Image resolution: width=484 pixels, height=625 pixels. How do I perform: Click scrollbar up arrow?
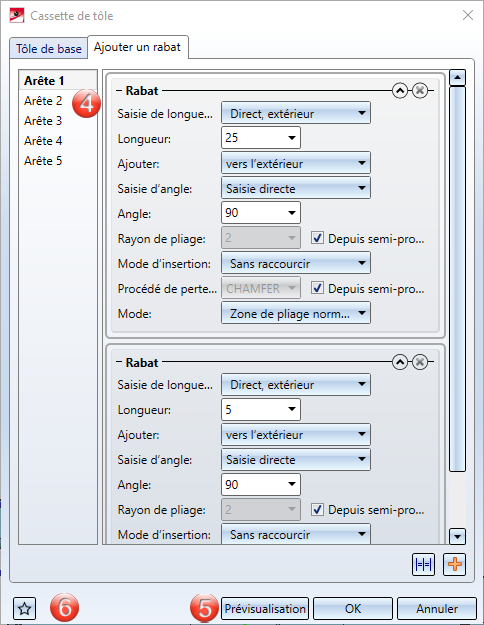[457, 78]
